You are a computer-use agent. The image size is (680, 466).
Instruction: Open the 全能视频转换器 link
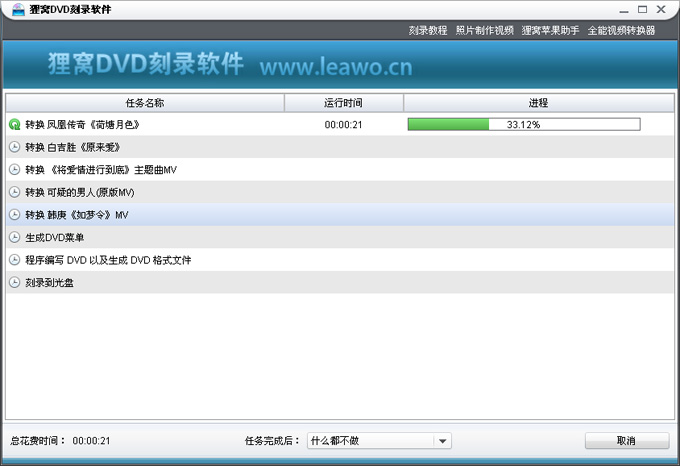pyautogui.click(x=621, y=30)
